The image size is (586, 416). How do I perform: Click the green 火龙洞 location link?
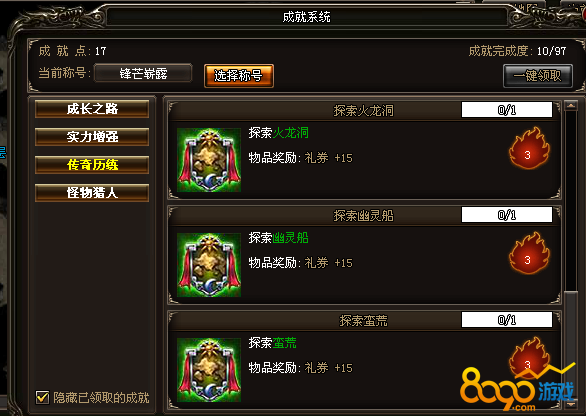point(290,133)
